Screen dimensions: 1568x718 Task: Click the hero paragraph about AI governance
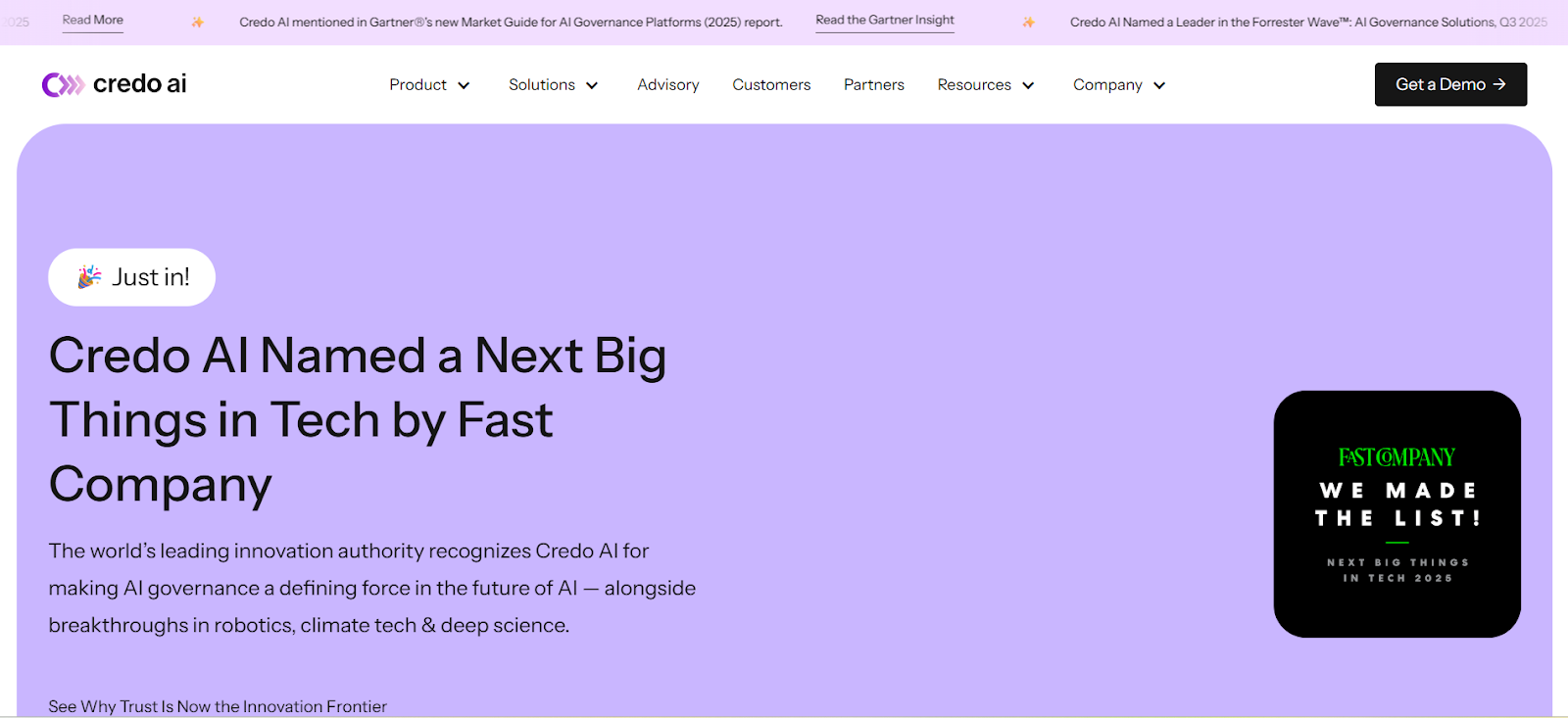coord(372,588)
